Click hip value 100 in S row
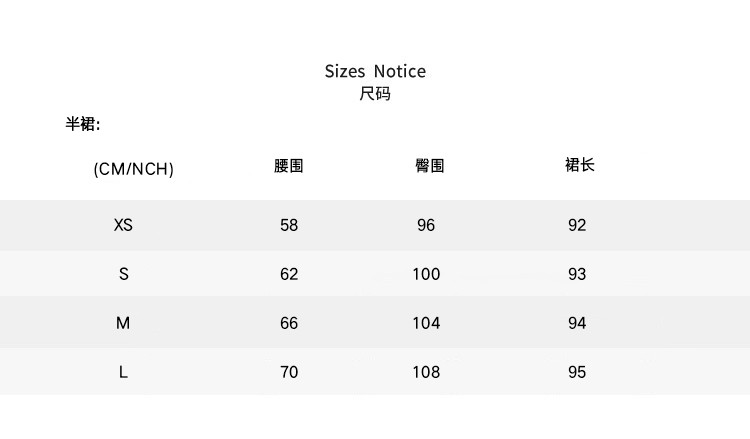 point(426,274)
